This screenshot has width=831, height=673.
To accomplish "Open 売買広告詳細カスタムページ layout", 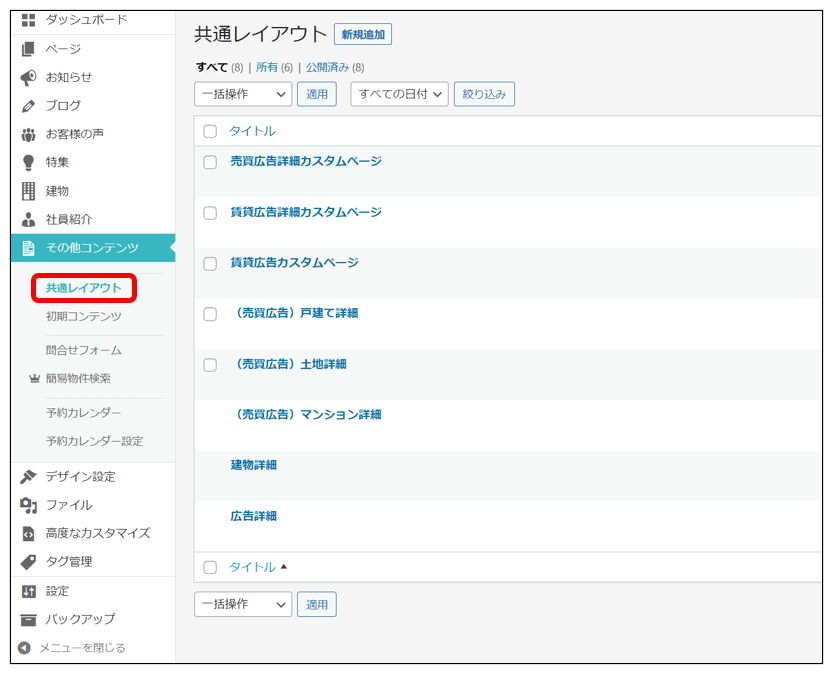I will [x=306, y=161].
